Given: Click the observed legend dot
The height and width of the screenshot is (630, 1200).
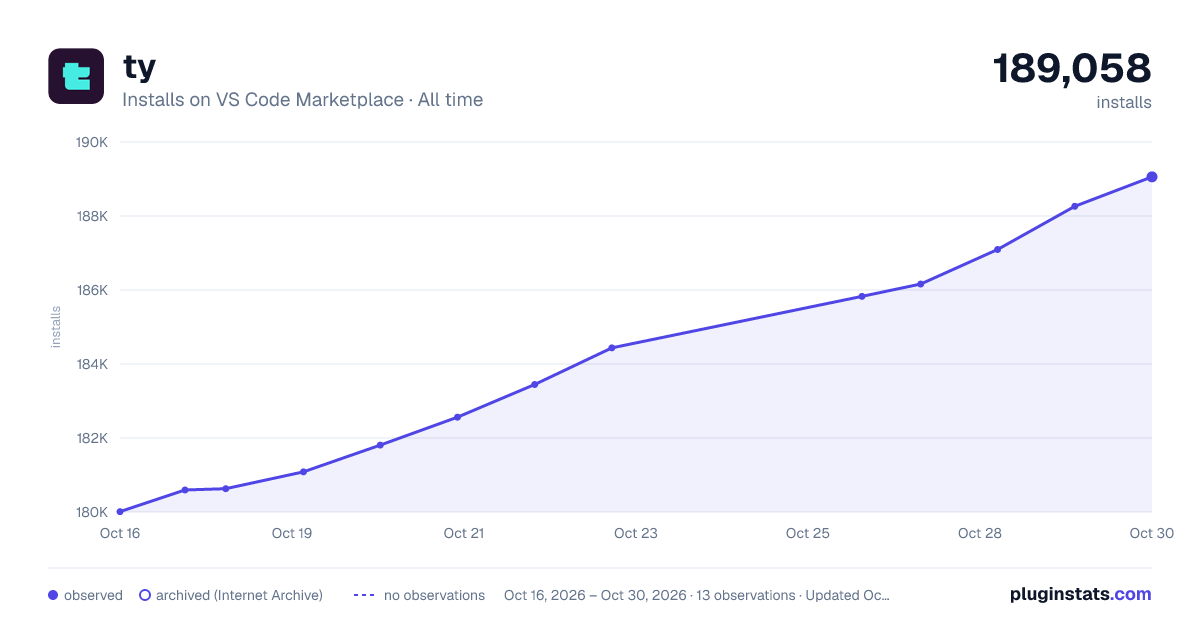Looking at the screenshot, I should coord(53,595).
